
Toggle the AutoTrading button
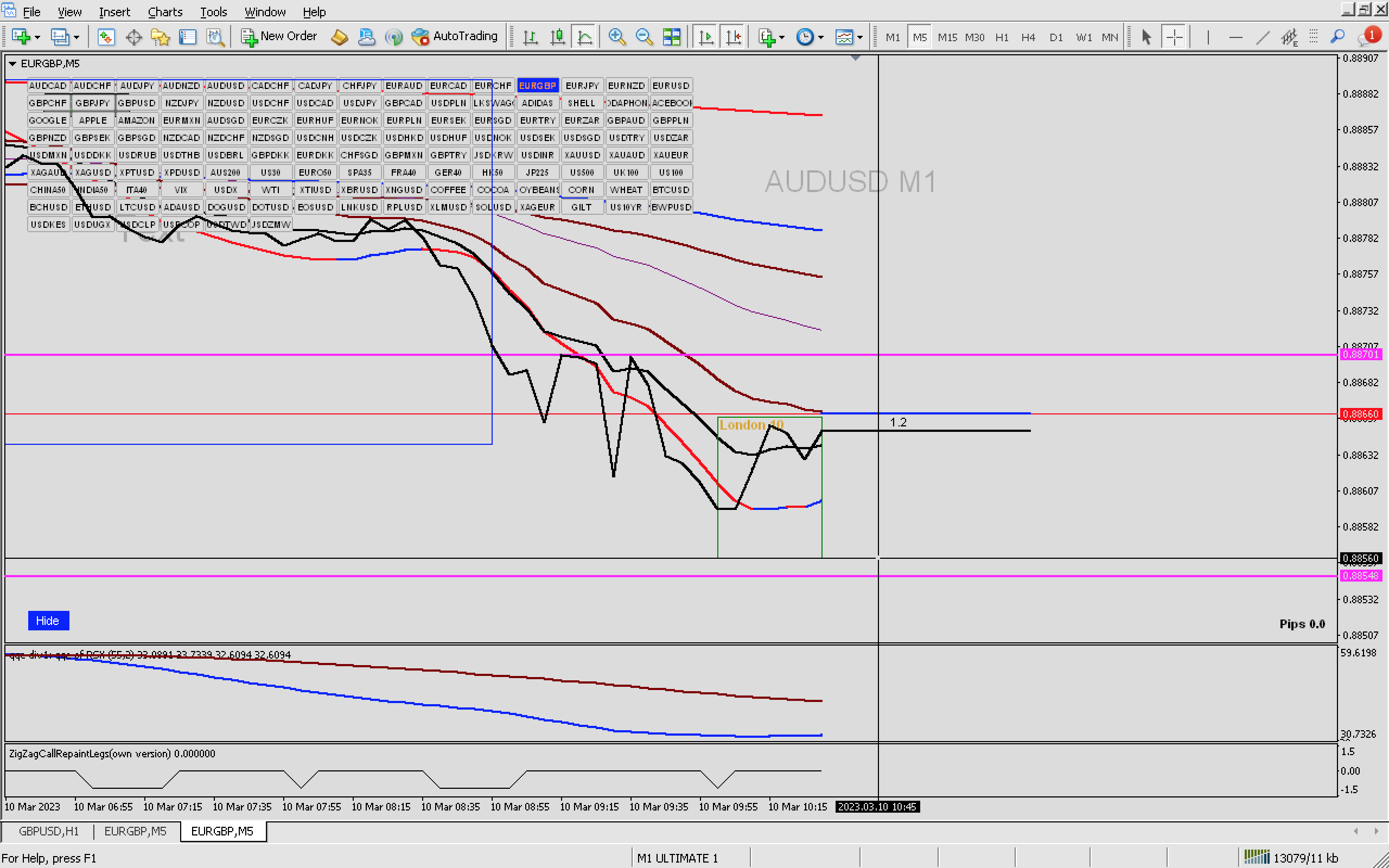455,36
